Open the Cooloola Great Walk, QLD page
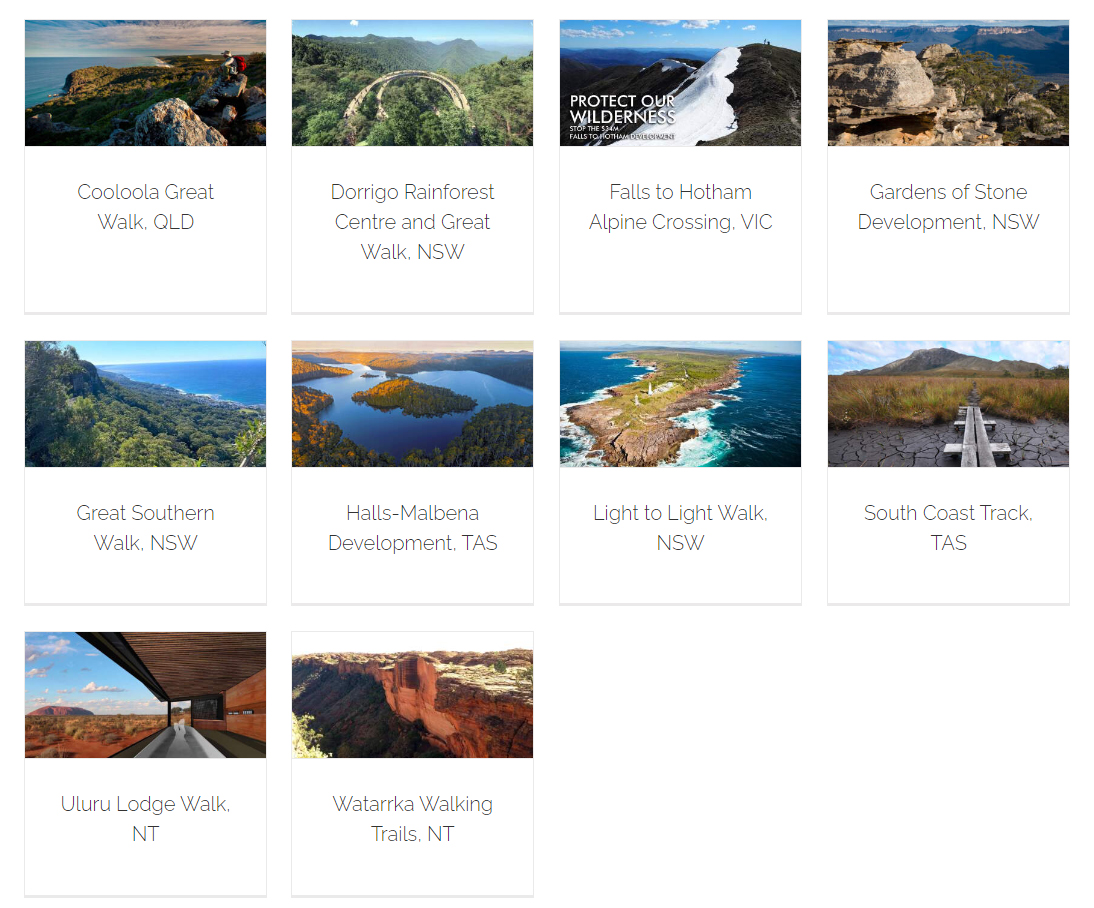 145,206
